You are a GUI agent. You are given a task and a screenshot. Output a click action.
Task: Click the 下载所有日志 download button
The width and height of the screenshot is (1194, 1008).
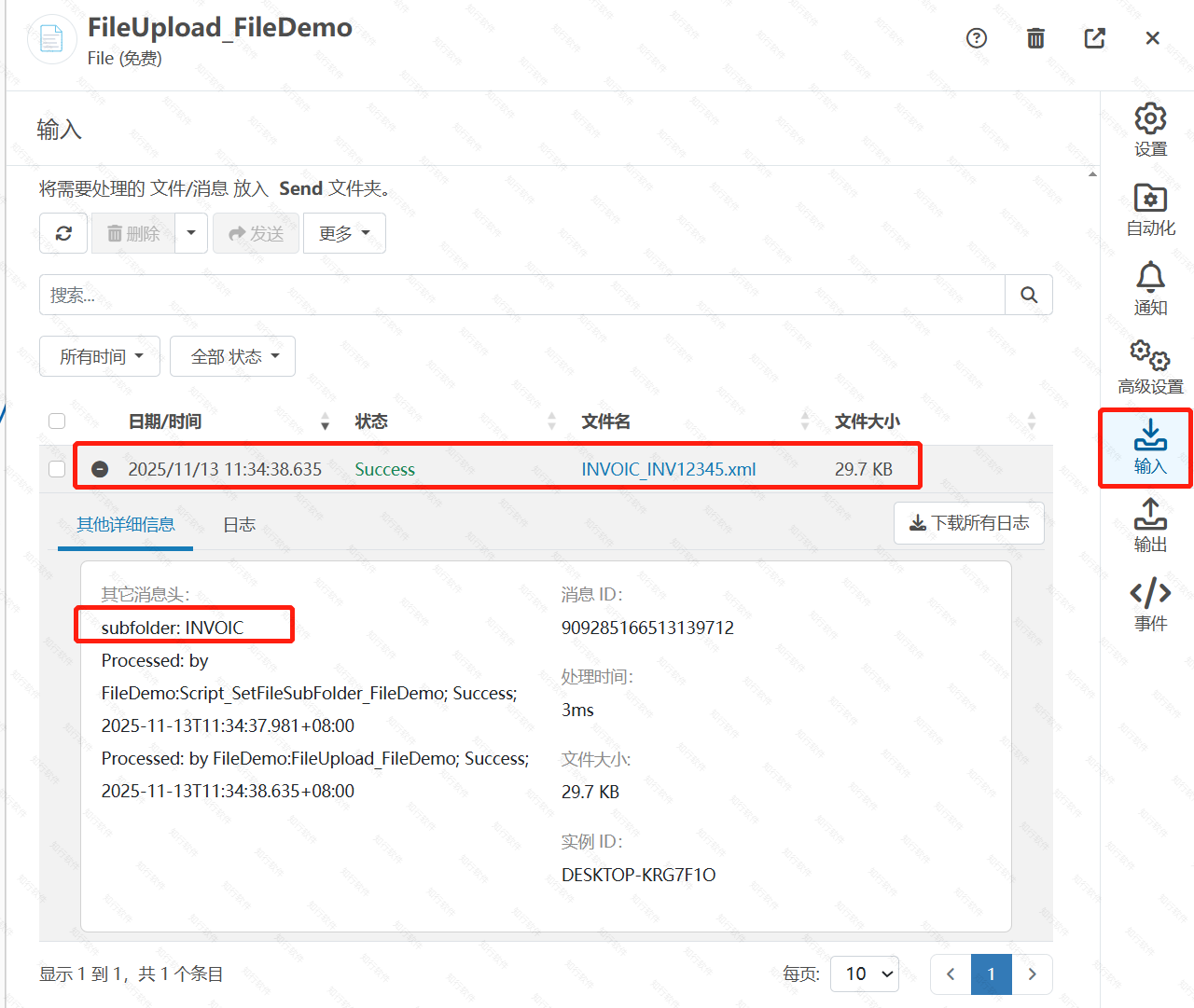968,523
